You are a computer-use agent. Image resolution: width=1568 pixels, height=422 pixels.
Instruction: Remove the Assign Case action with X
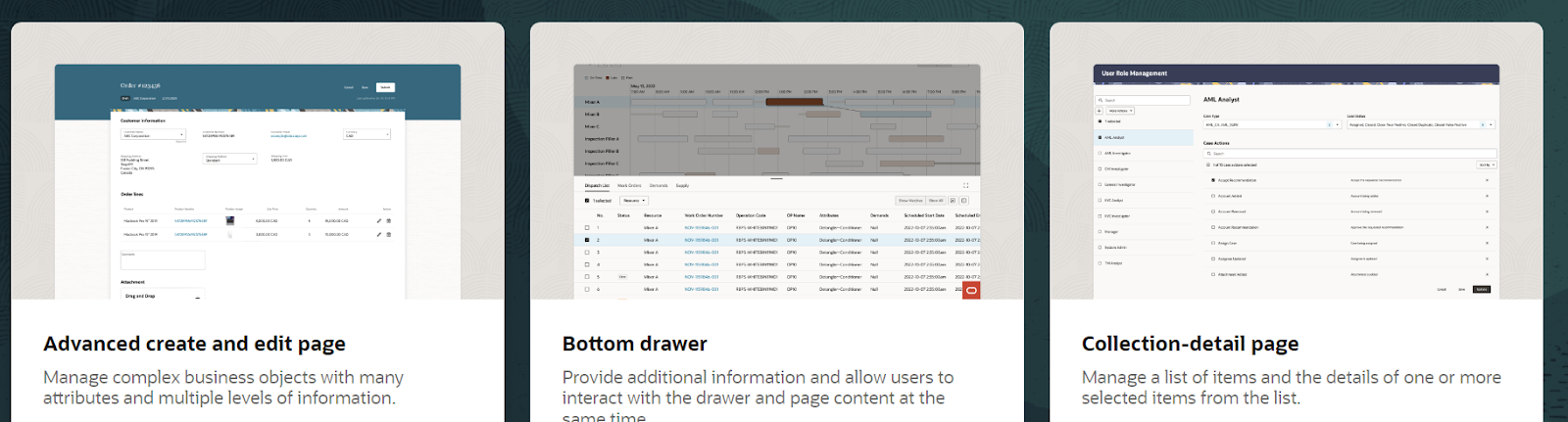(x=1487, y=243)
